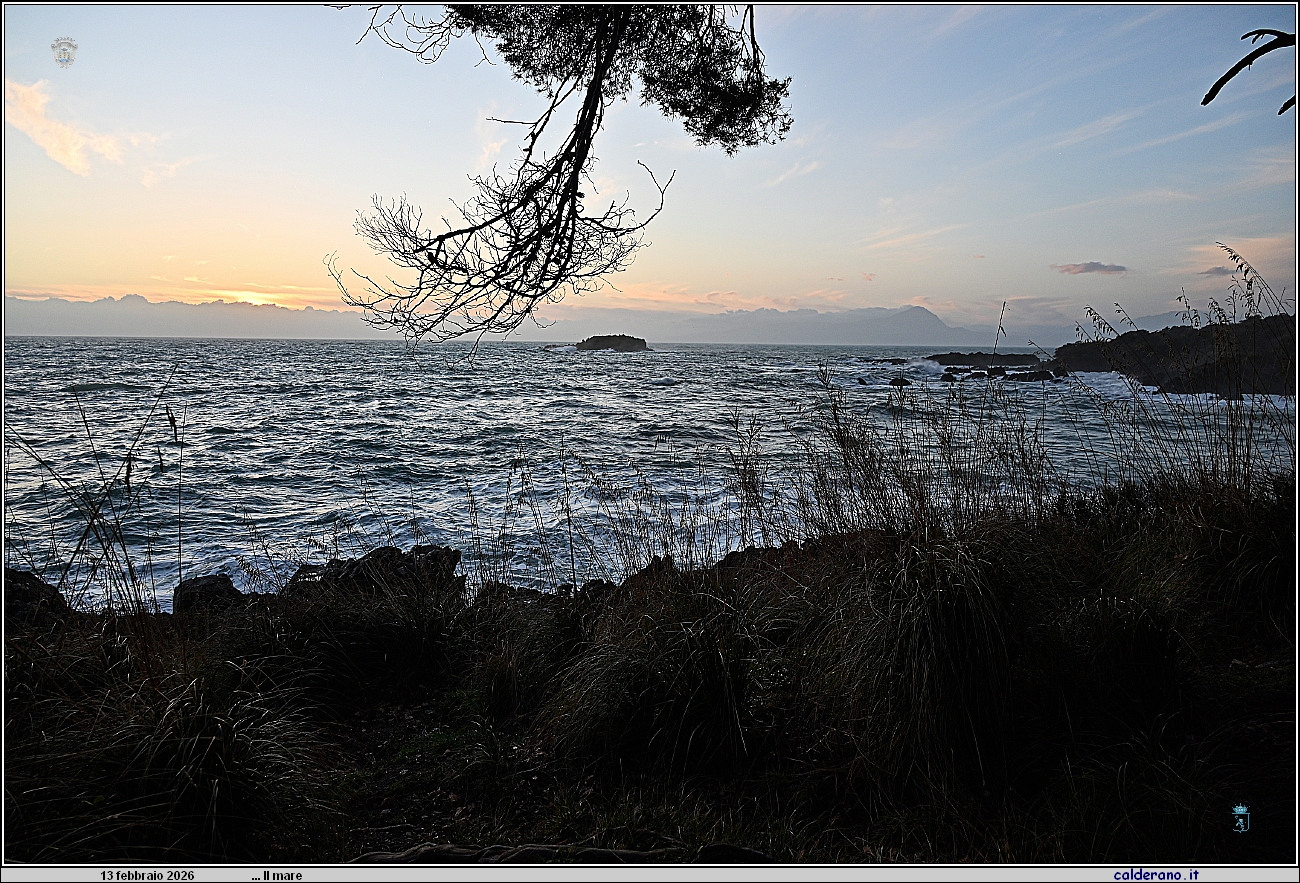Click the tall mountain peak on the horizon
1300x883 pixels.
pyautogui.click(x=912, y=318)
